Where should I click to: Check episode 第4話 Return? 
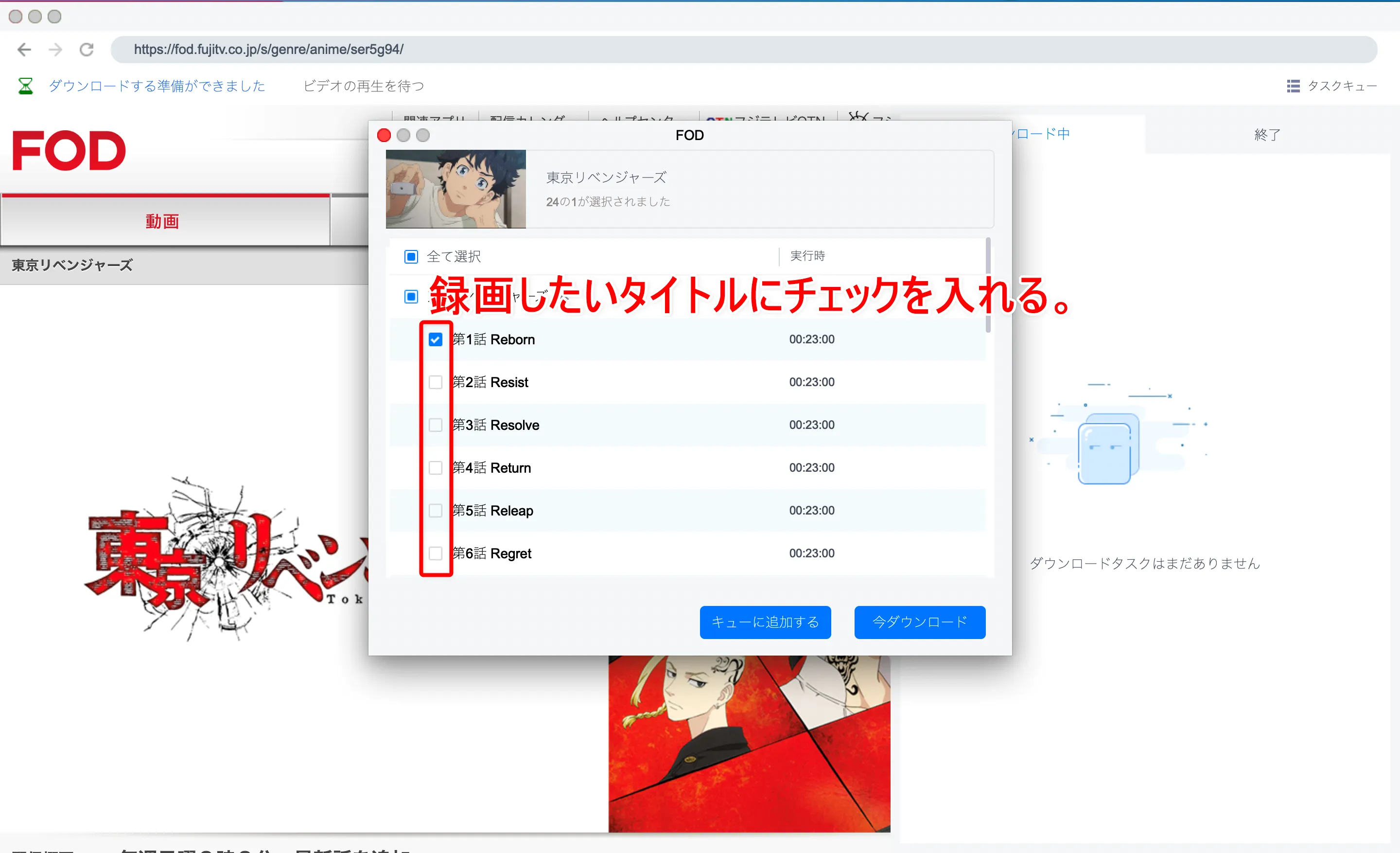(435, 468)
